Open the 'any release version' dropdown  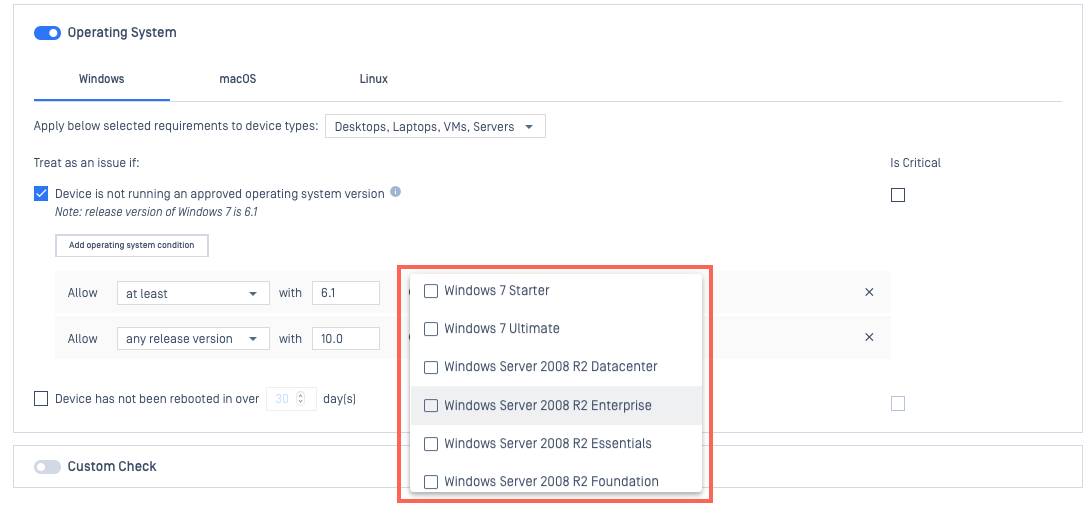[193, 339]
